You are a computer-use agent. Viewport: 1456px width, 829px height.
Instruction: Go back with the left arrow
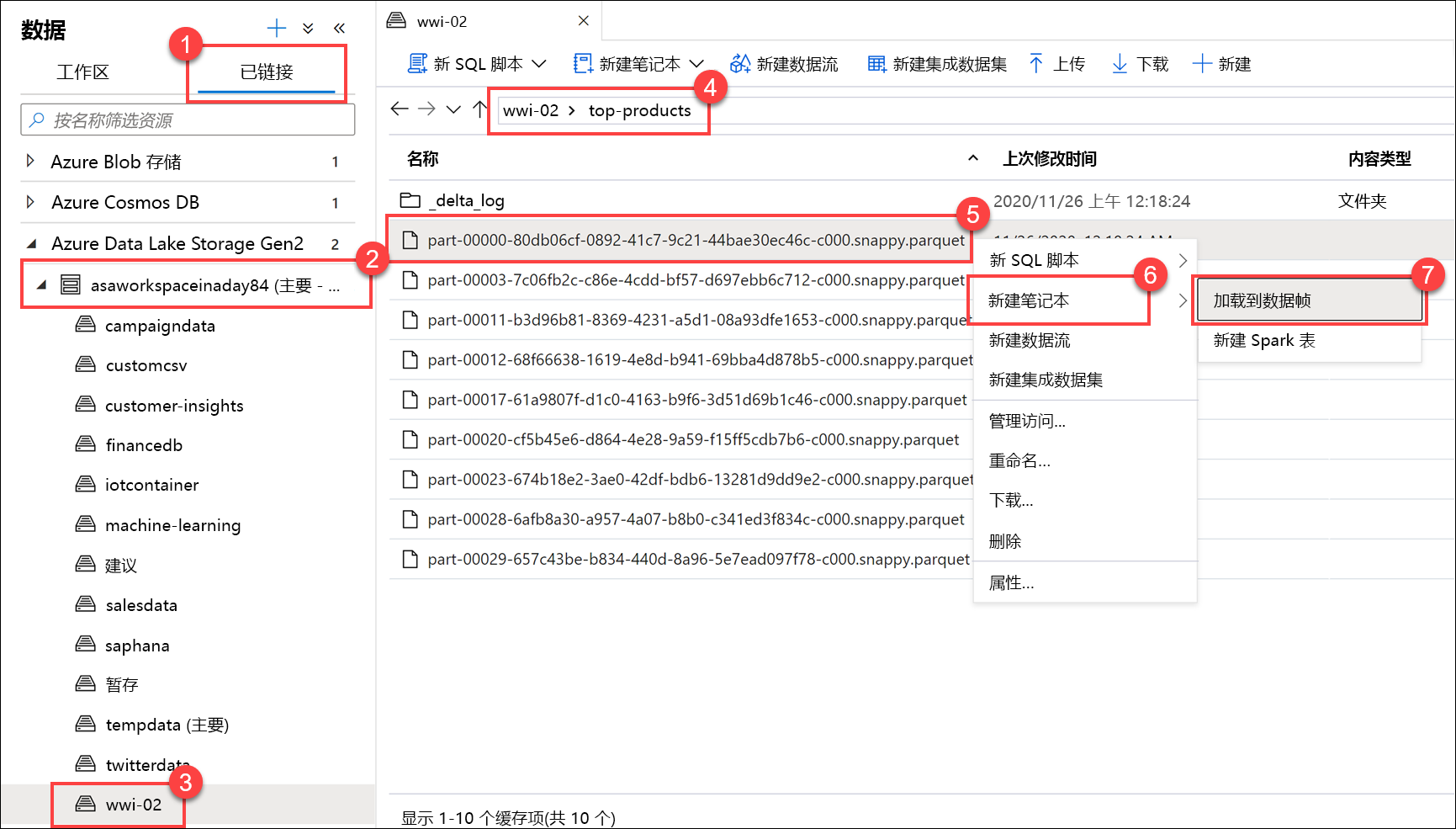(x=400, y=109)
